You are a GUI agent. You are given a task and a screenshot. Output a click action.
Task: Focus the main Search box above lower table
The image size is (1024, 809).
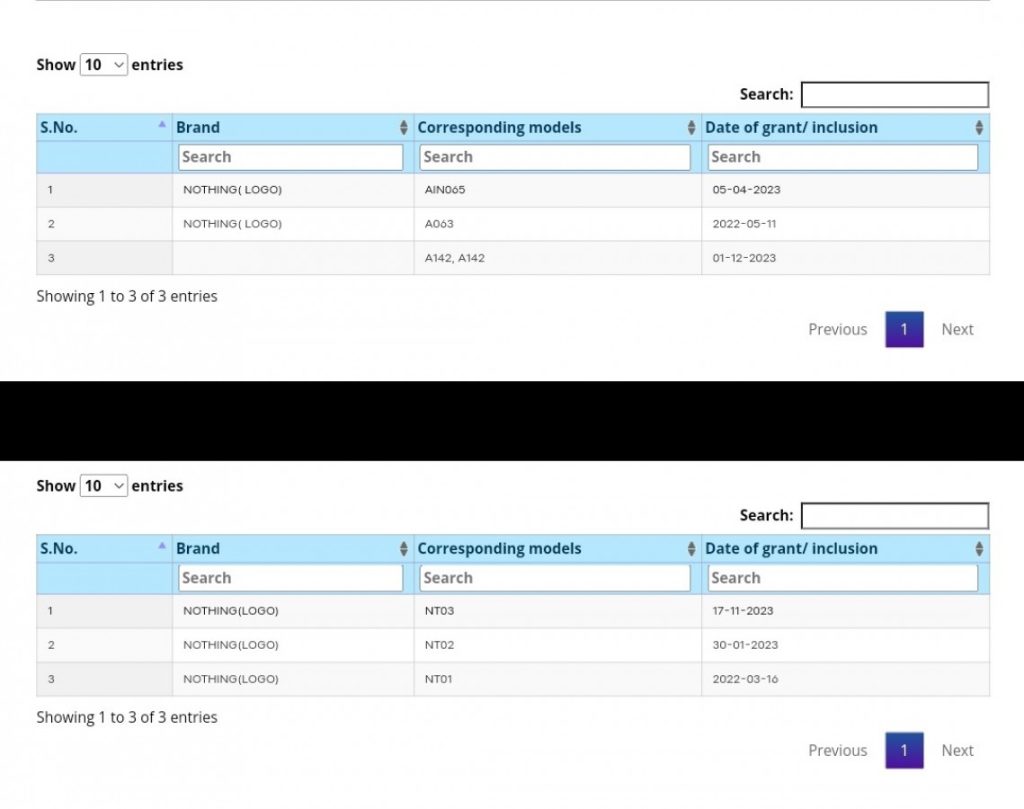(894, 516)
